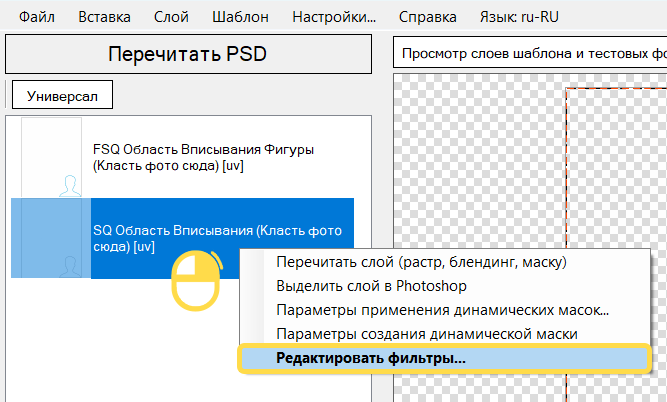Choose Перечитать слой (растр, блендинг, маску)
Screen dimensions: 667x402
click(x=421, y=263)
